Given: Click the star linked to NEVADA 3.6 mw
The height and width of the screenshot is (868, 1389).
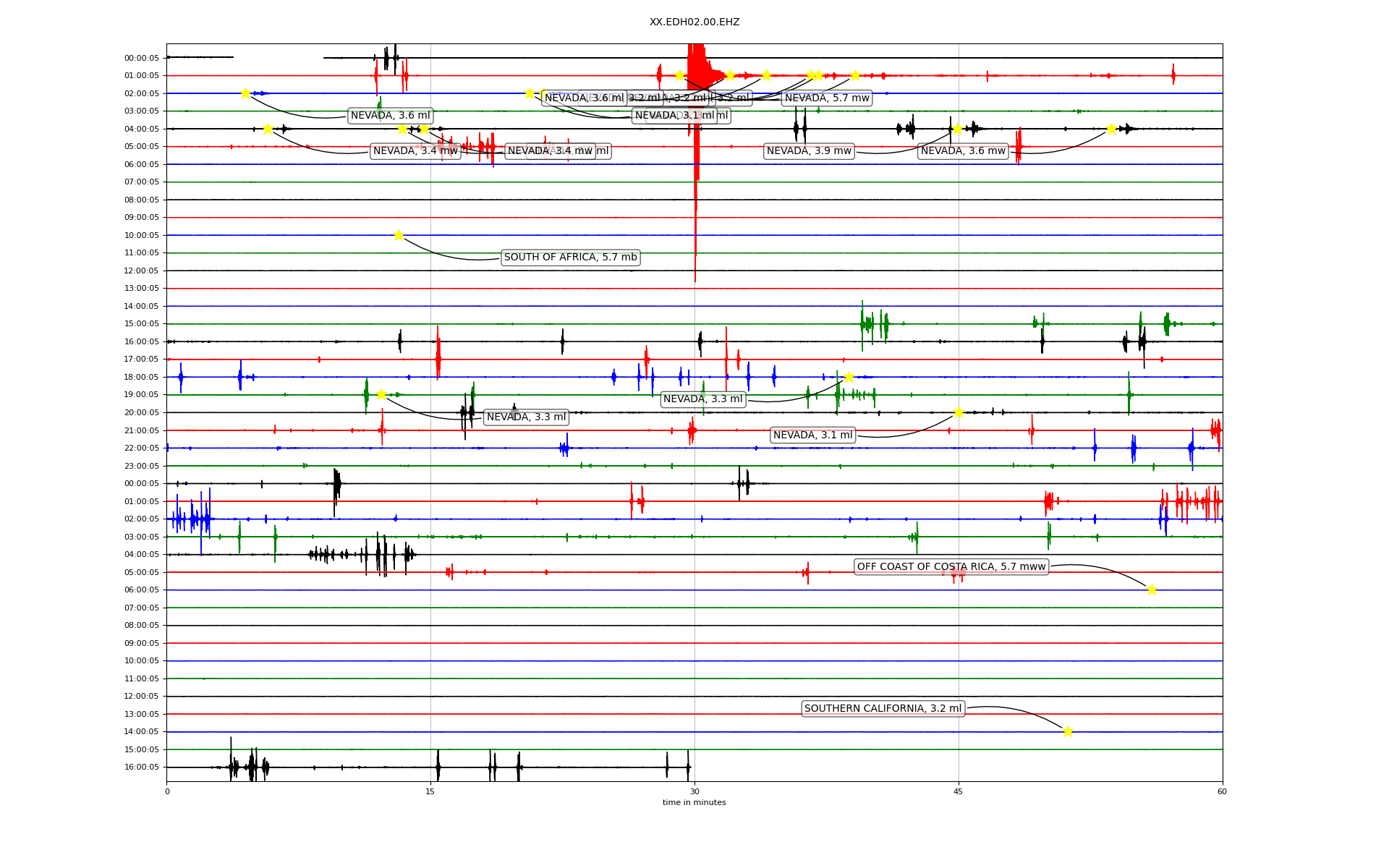Looking at the screenshot, I should (x=1111, y=129).
